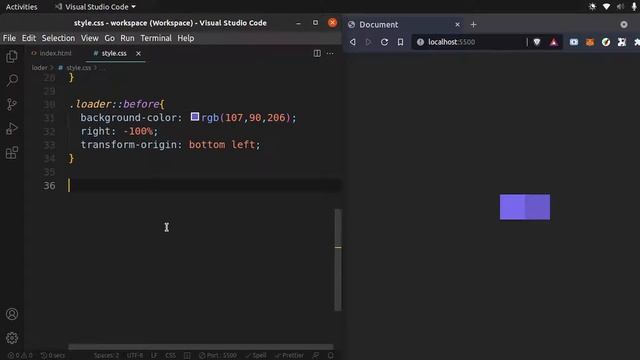Open a new browser tab
The image size is (640, 360).
click(x=473, y=24)
